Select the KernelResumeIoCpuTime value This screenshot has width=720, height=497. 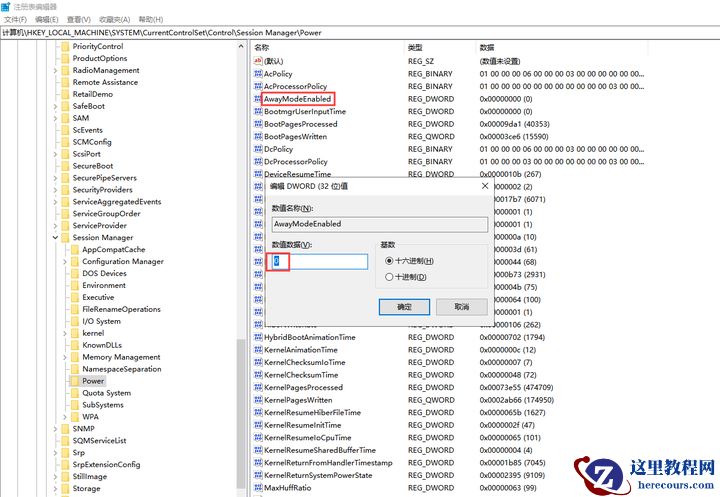(x=308, y=438)
